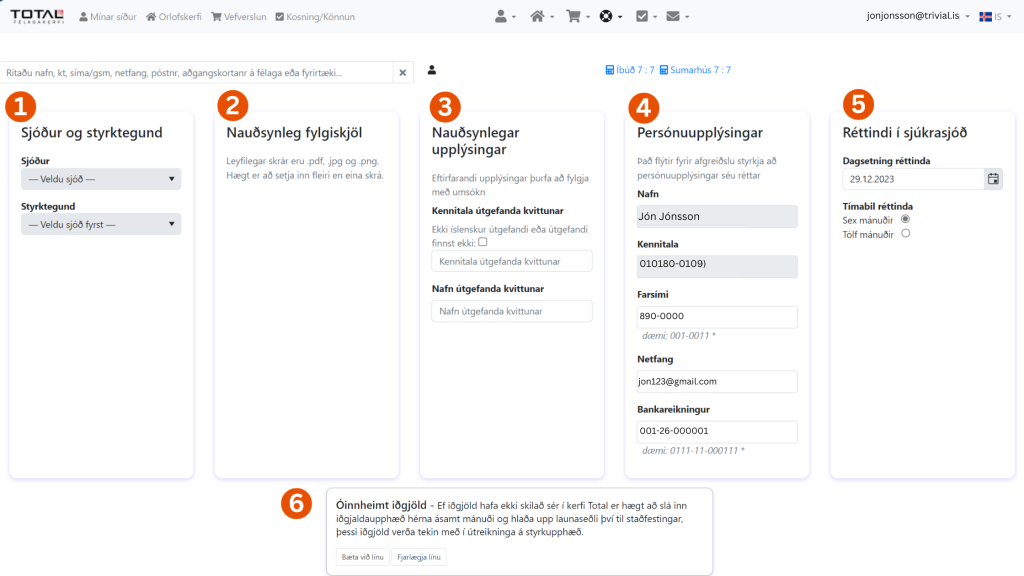Select the 'Tólf mánuðir' radio option
Screen dimensions: 1024x576
pos(905,233)
